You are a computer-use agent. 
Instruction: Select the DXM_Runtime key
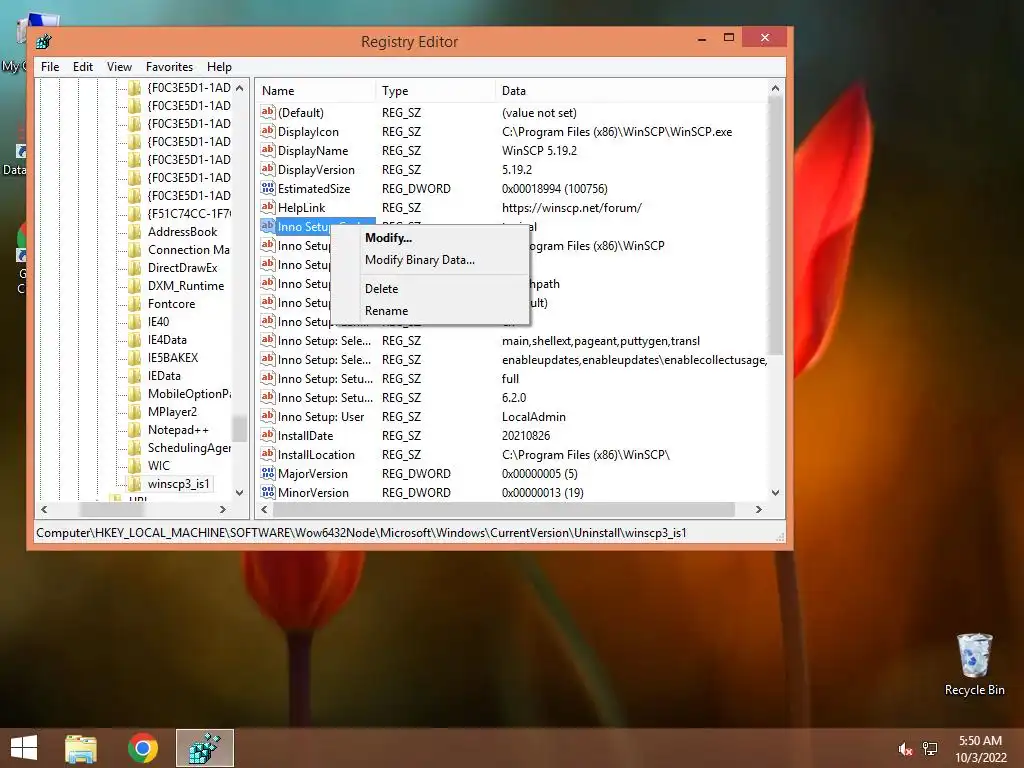[x=185, y=286]
